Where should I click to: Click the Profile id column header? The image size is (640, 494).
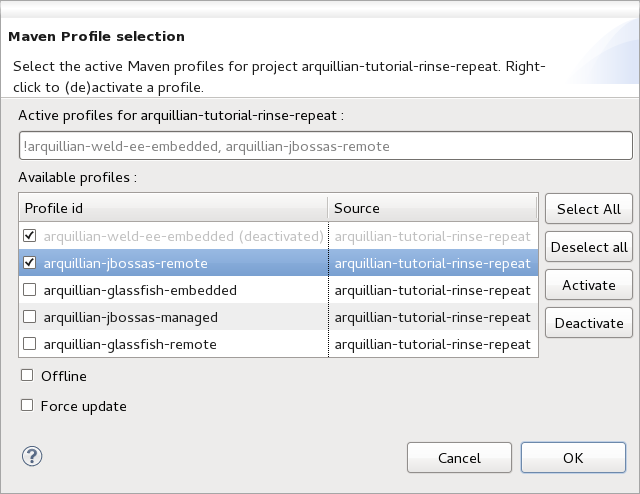coord(172,208)
